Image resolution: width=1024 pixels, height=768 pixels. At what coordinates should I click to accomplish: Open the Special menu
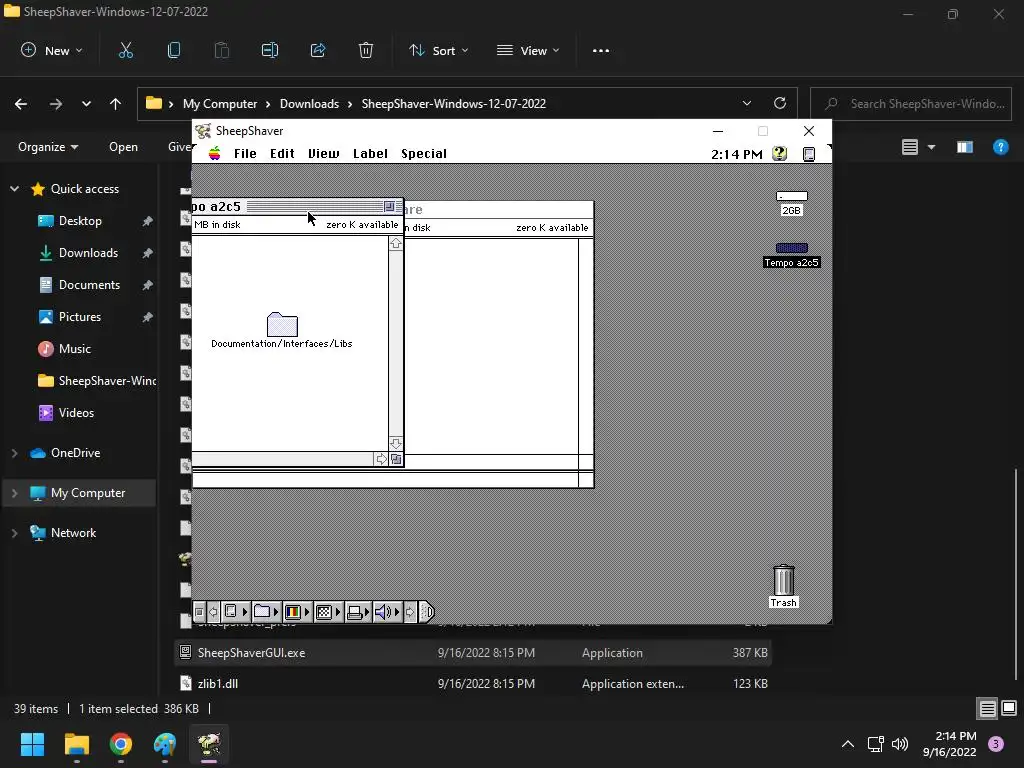click(x=424, y=153)
